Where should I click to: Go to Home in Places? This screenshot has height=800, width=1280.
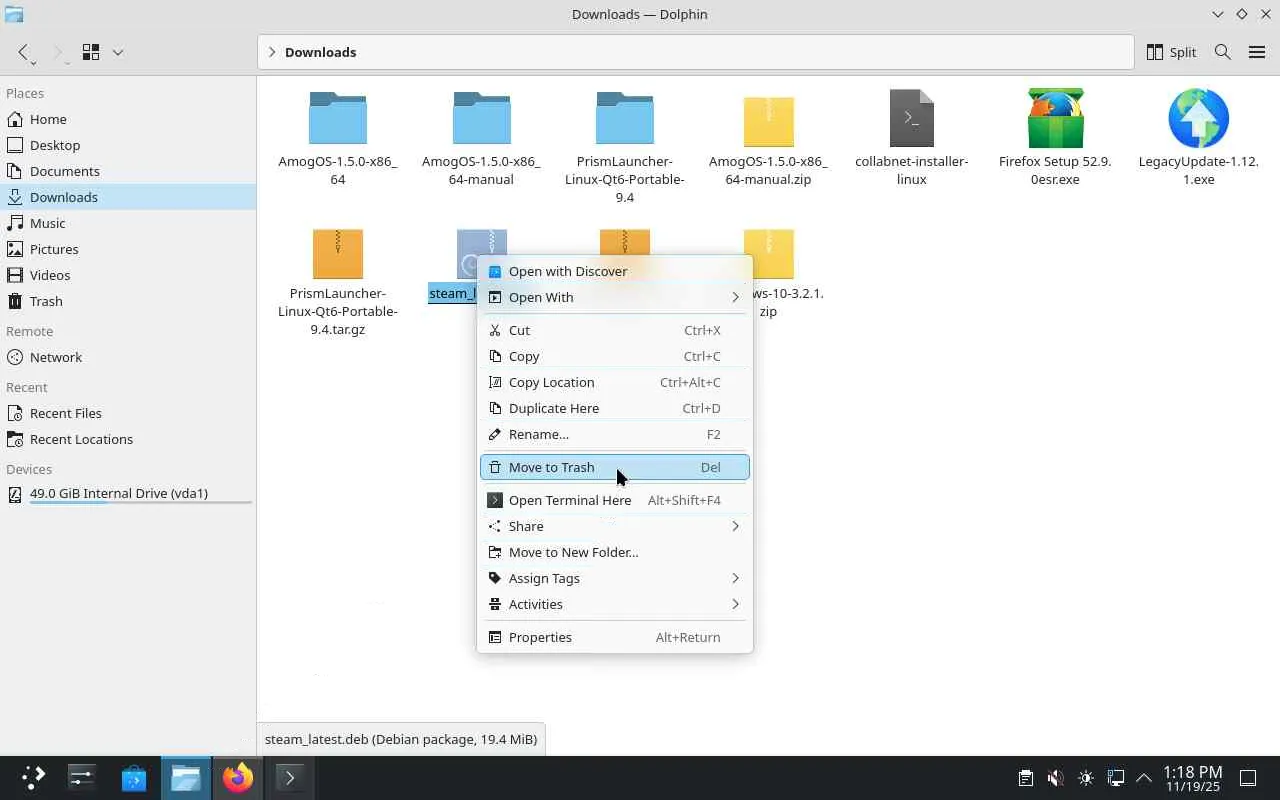(128, 119)
